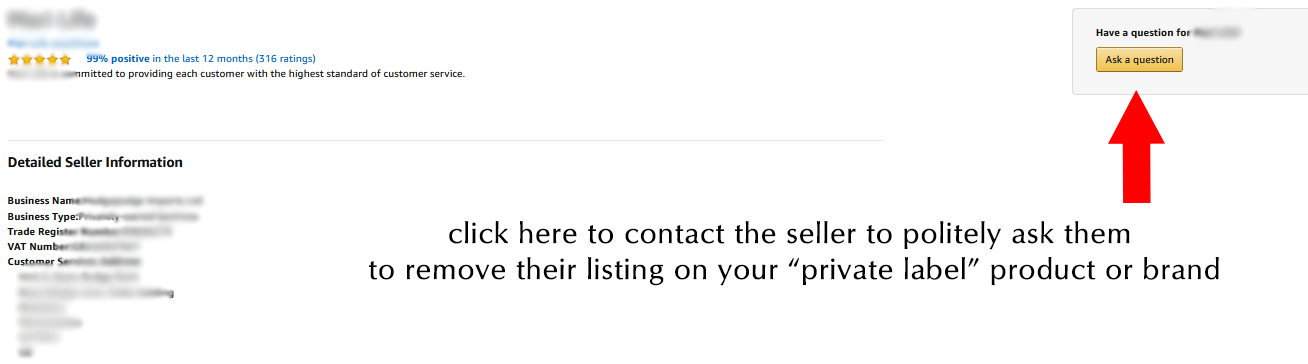
Task: Click the 'private label product or brand' text line
Action: [x=794, y=270]
